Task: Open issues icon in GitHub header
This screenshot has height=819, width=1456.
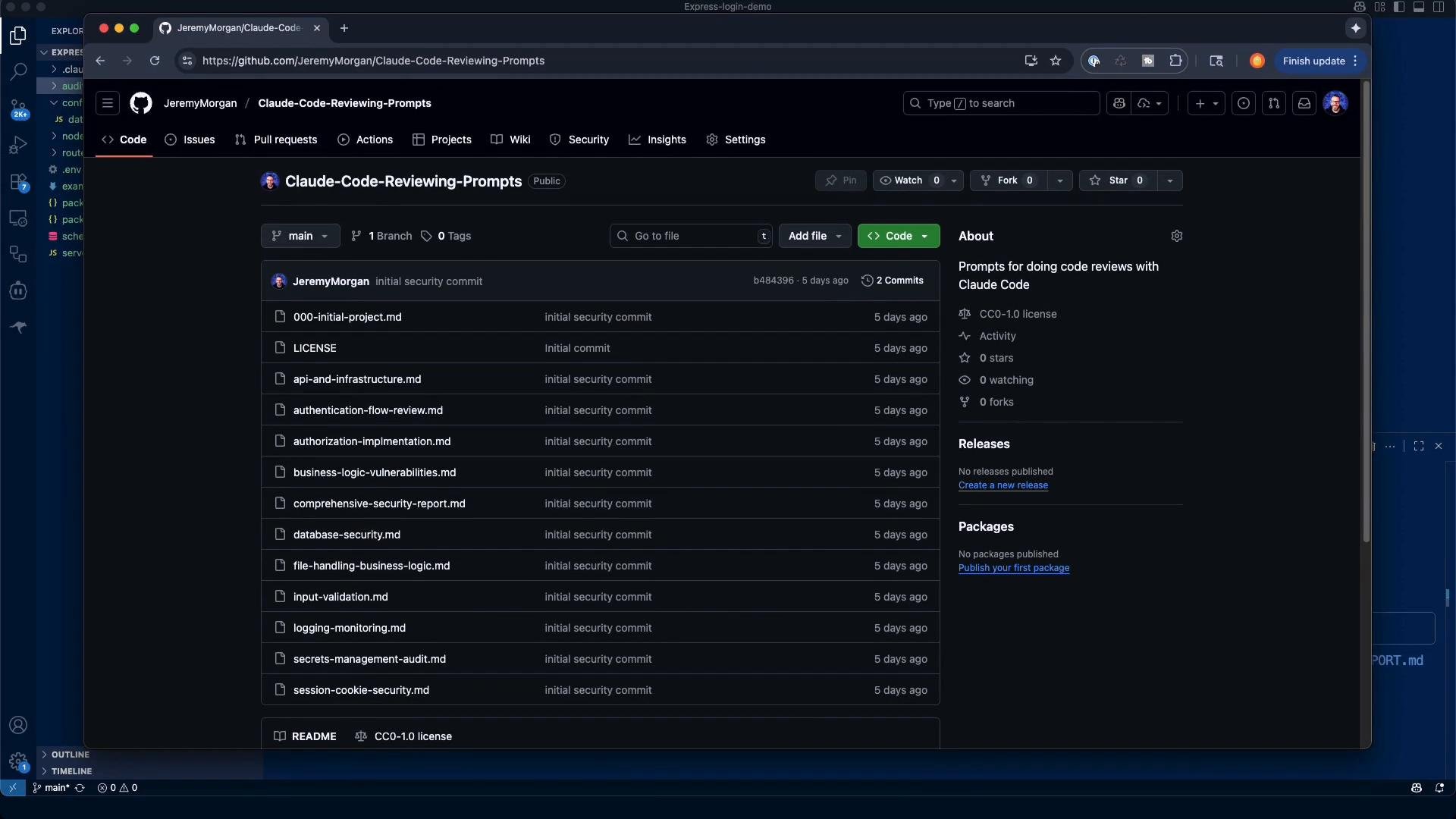Action: pyautogui.click(x=1244, y=103)
